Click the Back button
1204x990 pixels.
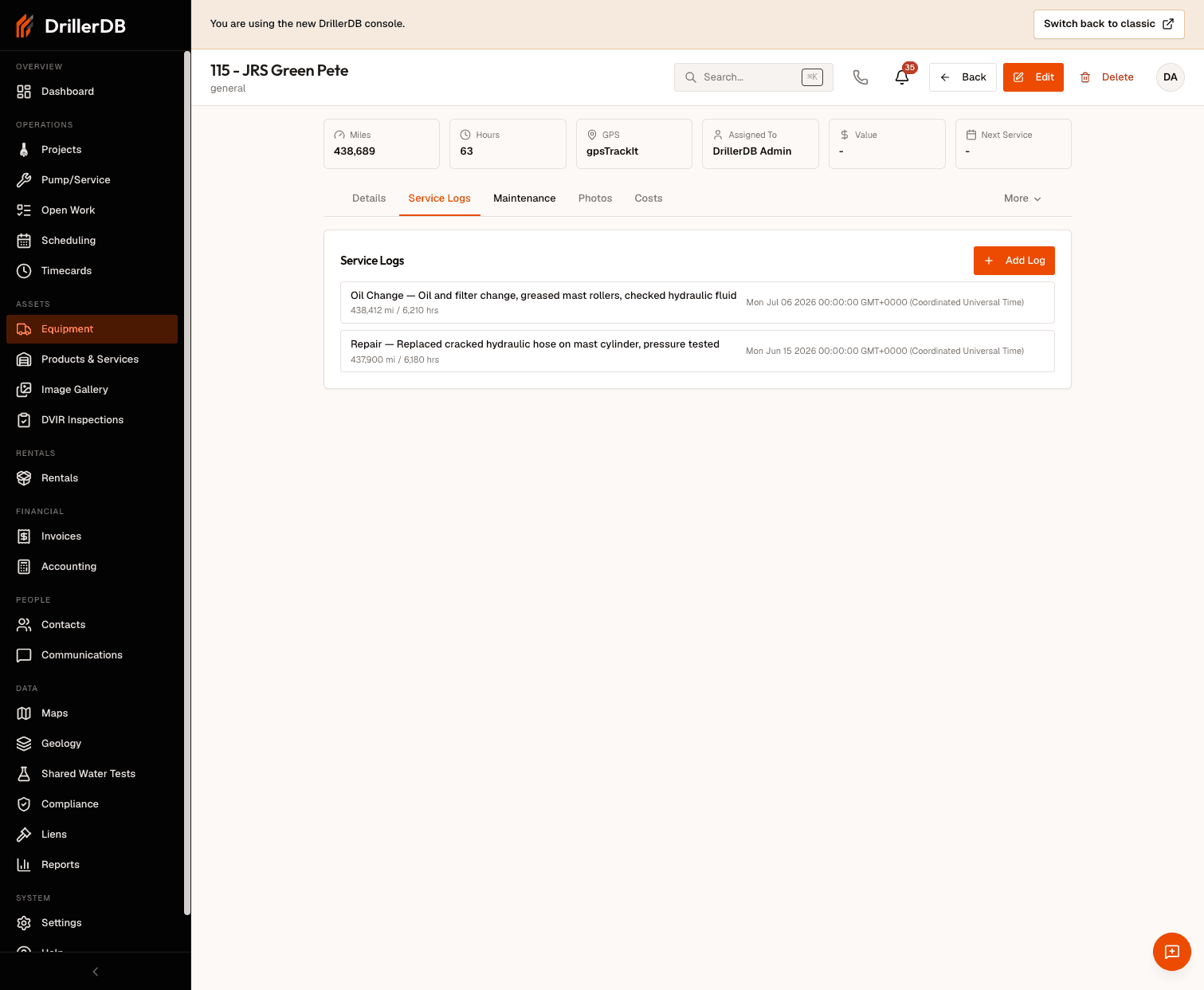click(x=963, y=77)
